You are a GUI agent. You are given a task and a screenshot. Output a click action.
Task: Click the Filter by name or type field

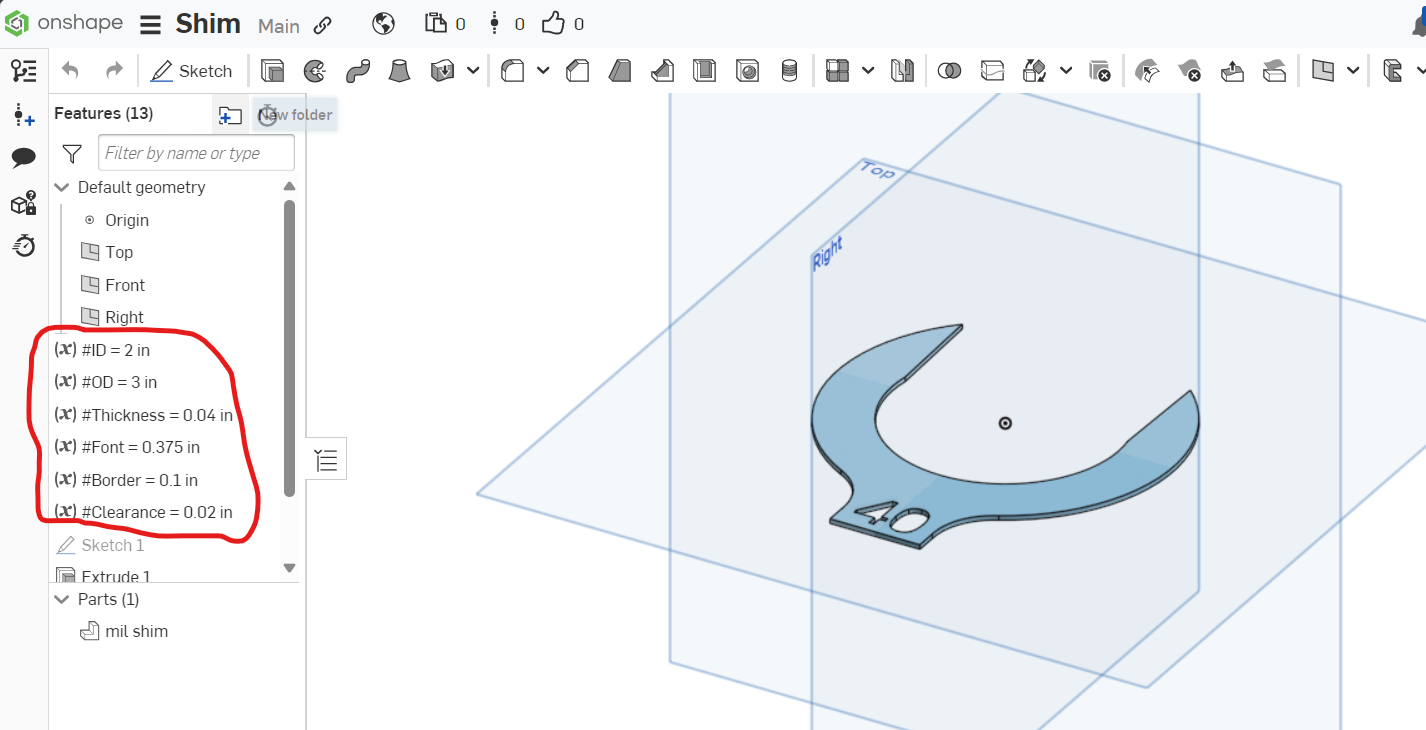(196, 152)
